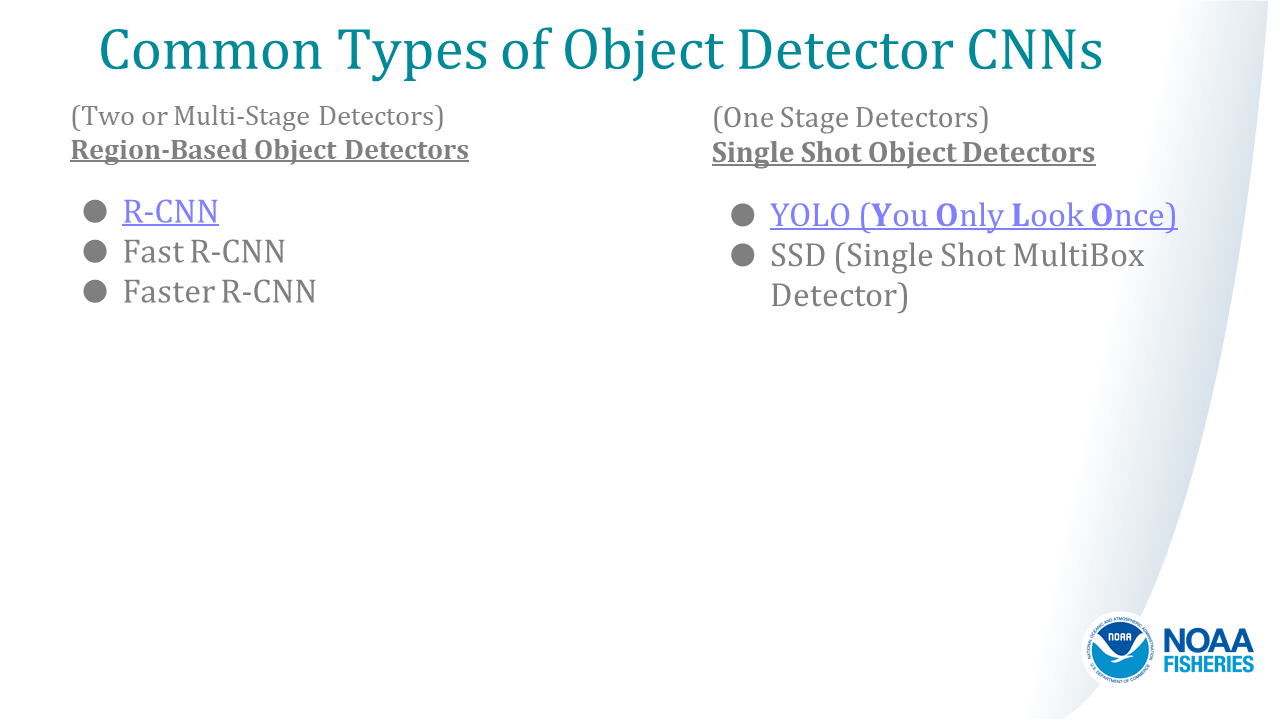Click the 'Single Shot Object Detectors' heading
The image size is (1280, 720).
[903, 153]
